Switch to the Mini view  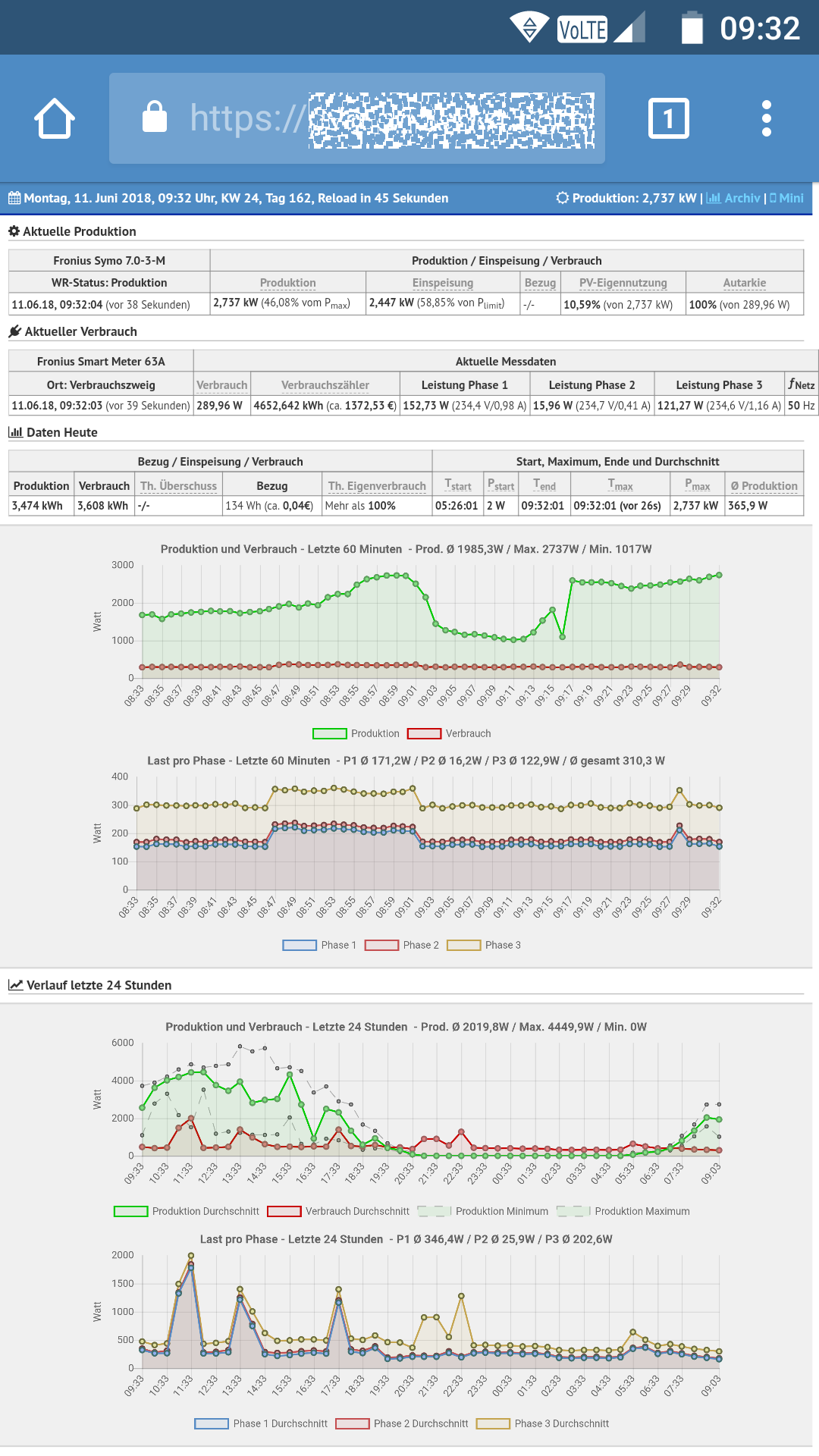[x=786, y=198]
